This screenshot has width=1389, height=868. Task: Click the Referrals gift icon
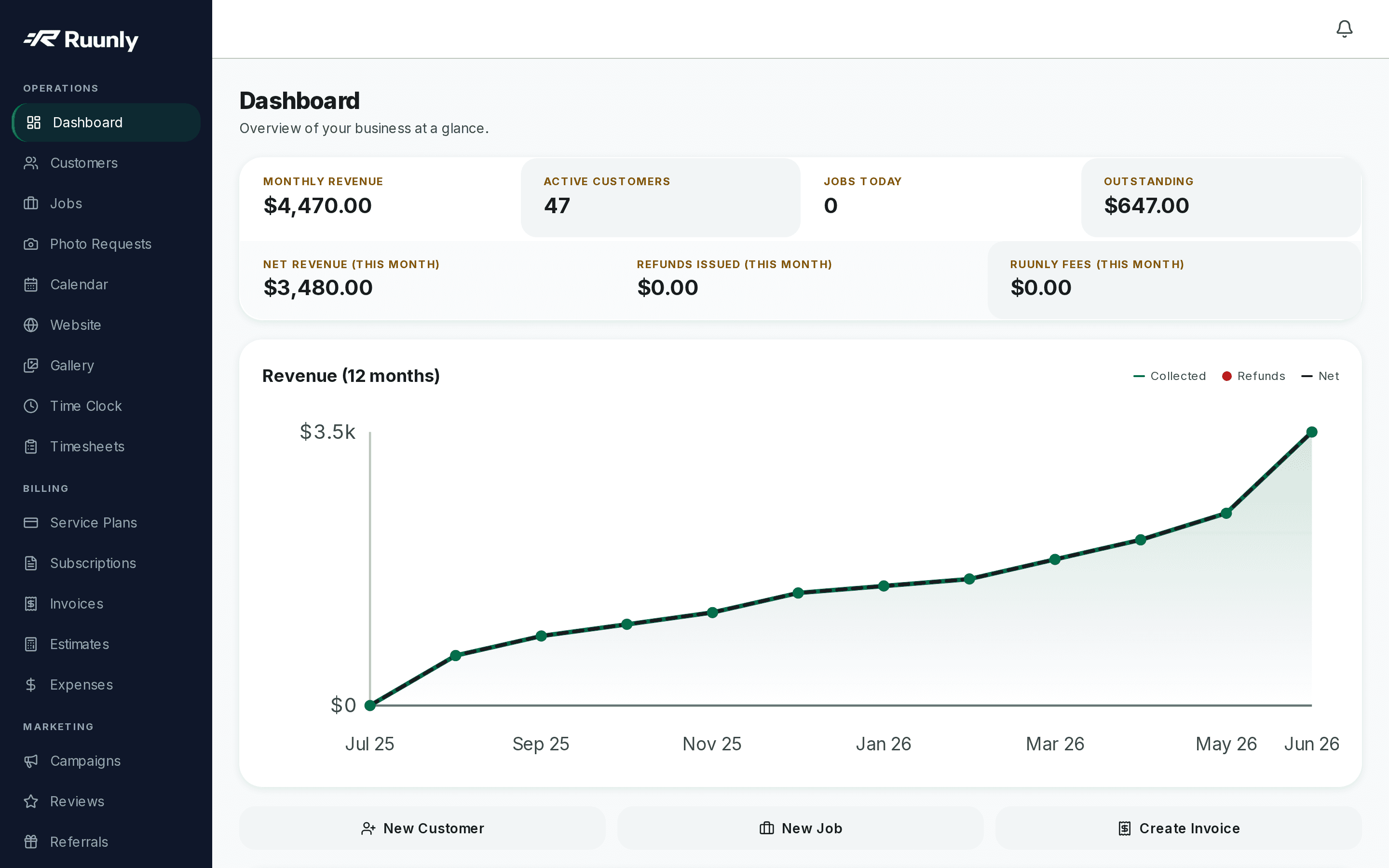tap(31, 841)
